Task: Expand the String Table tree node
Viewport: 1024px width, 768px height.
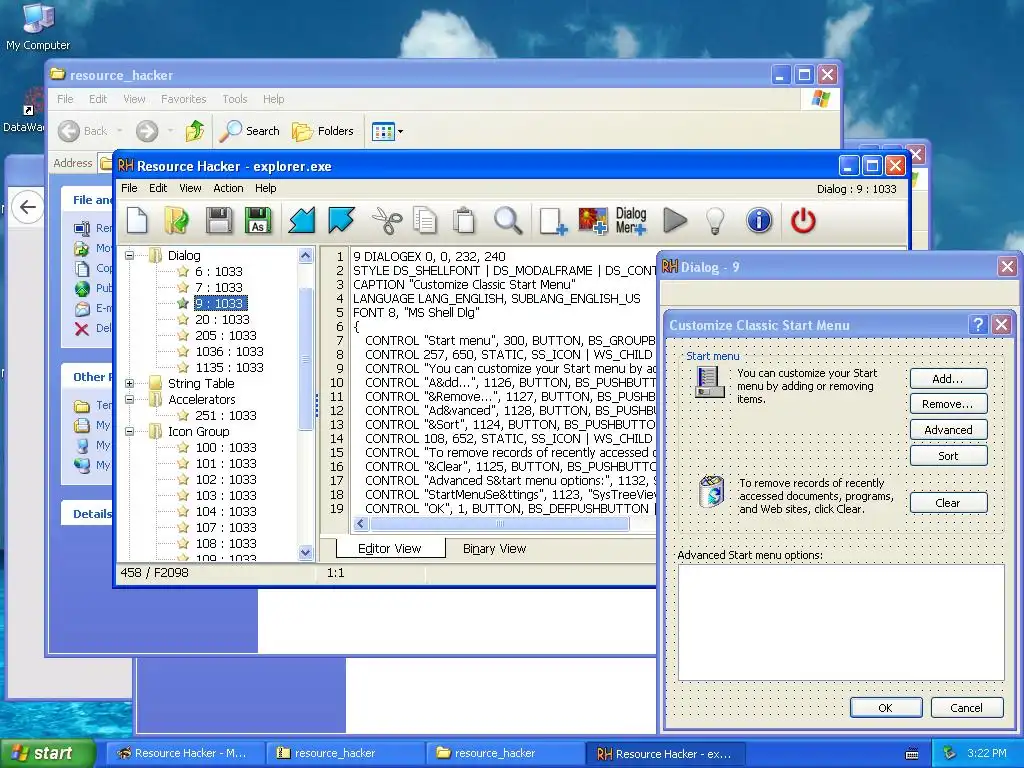Action: (130, 383)
